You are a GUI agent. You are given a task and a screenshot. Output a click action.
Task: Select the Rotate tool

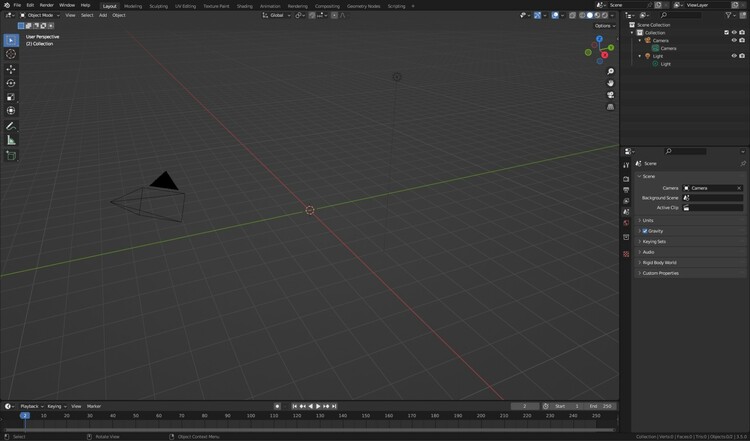11,83
